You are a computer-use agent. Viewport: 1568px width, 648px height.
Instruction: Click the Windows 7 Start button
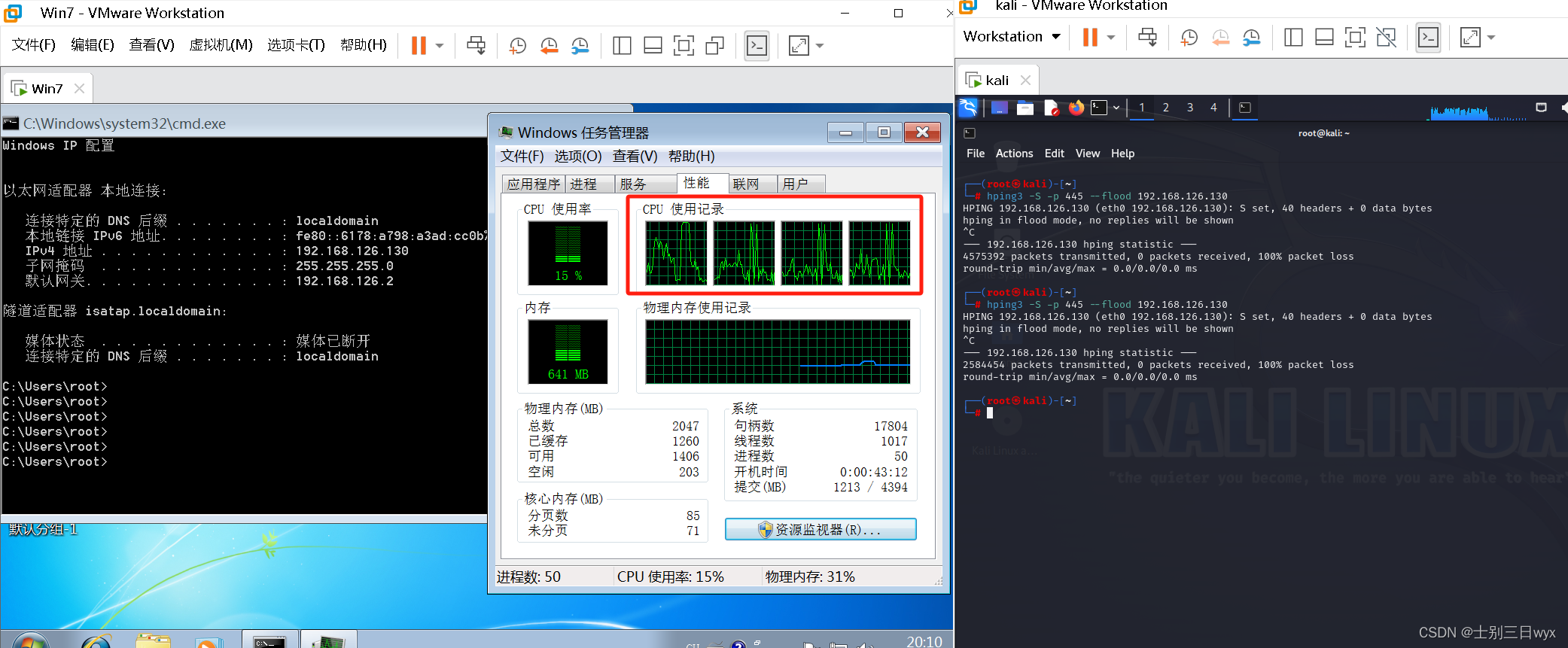[x=32, y=640]
